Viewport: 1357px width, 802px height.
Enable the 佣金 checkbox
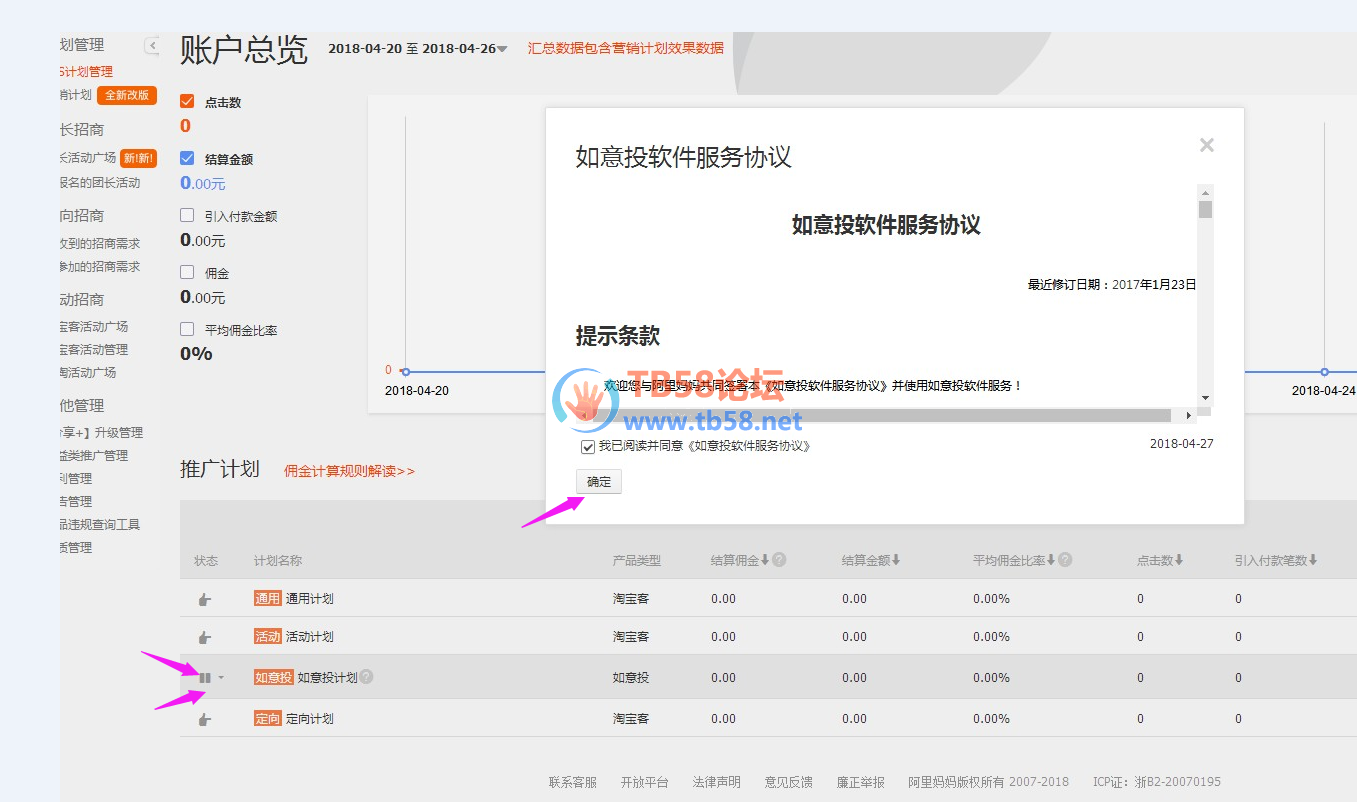tap(187, 272)
